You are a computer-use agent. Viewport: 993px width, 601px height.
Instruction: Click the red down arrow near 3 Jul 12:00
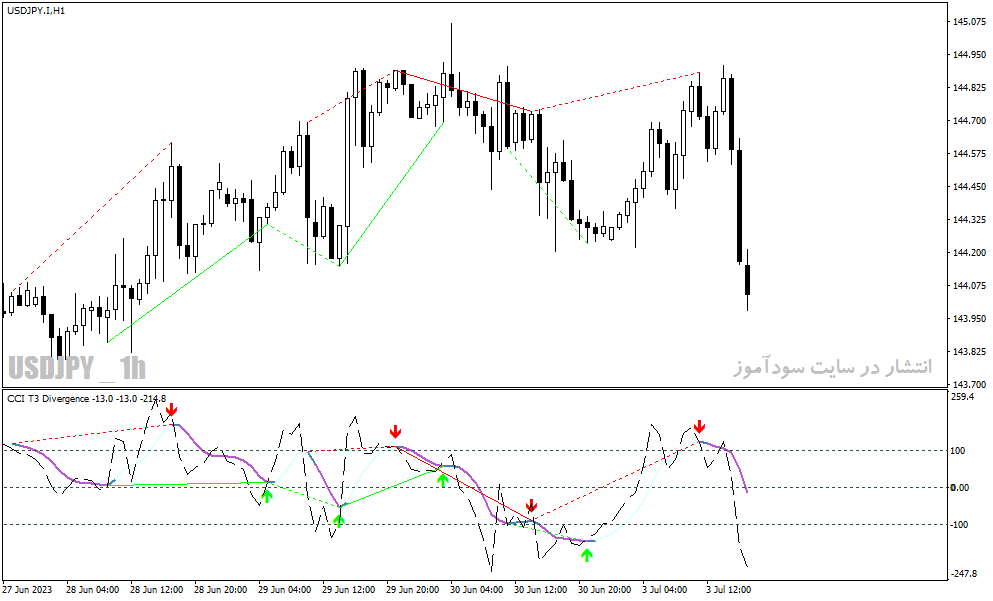click(x=699, y=426)
